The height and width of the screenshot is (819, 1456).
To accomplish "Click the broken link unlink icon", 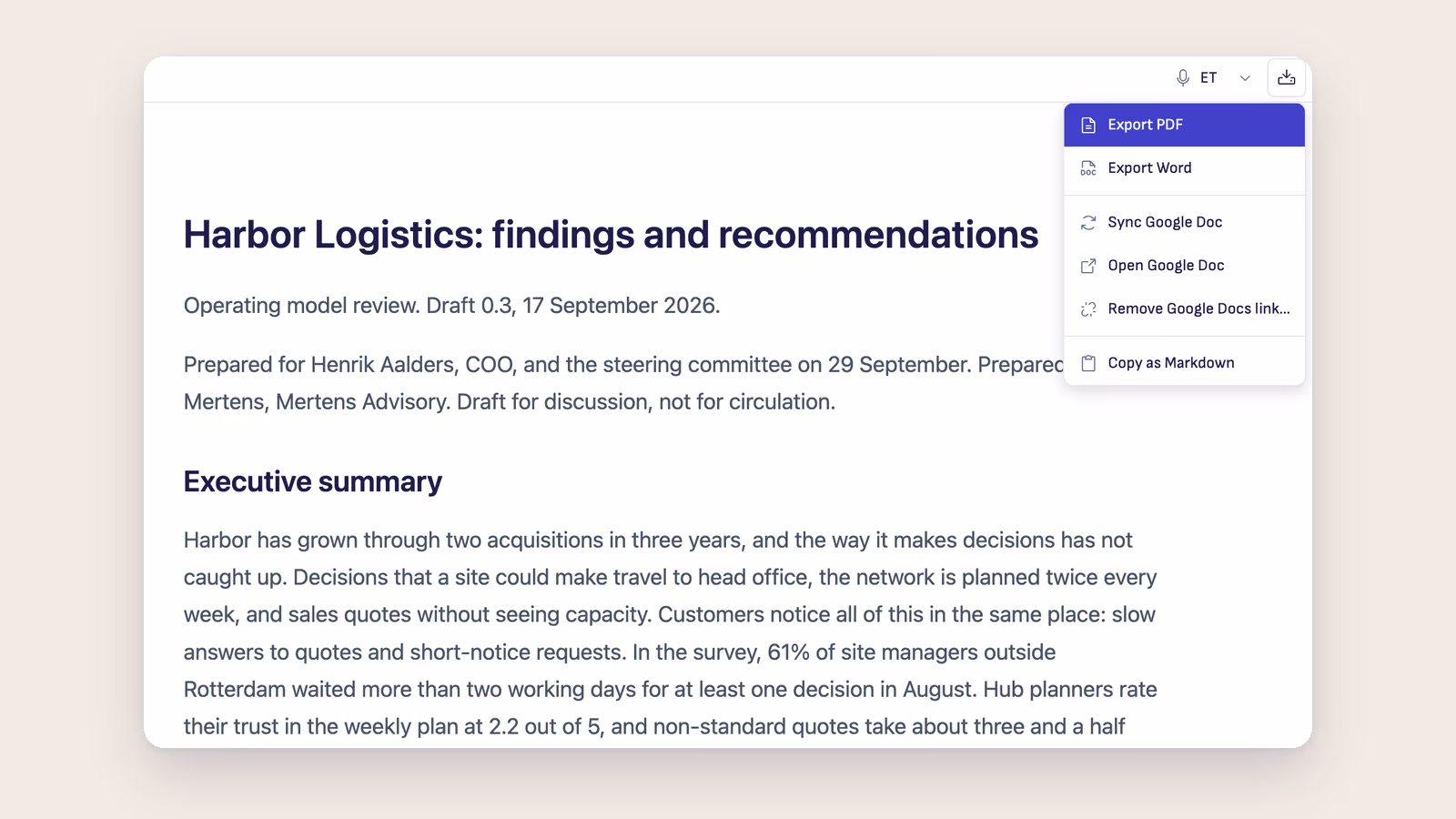I will pyautogui.click(x=1087, y=309).
